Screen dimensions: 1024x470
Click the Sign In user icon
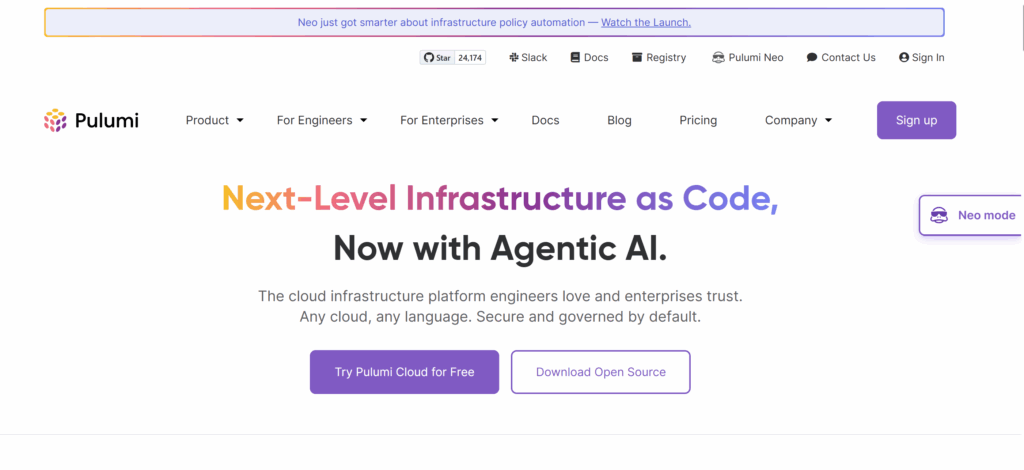pyautogui.click(x=904, y=58)
